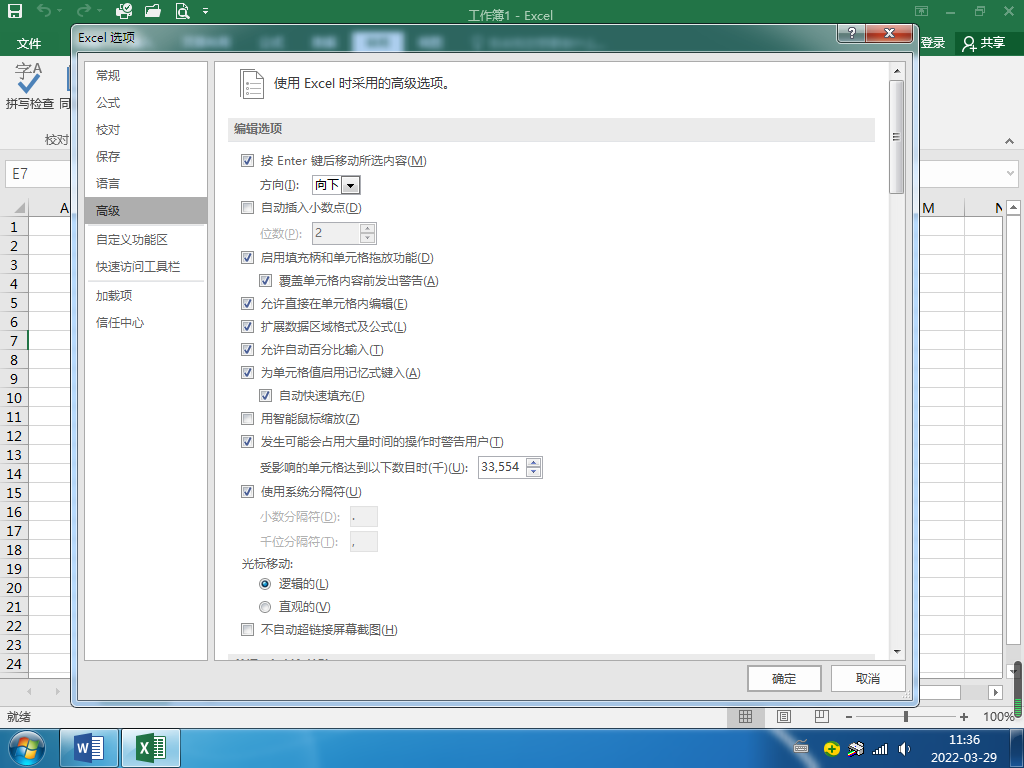Toggle use system separators checkbox

pos(248,492)
